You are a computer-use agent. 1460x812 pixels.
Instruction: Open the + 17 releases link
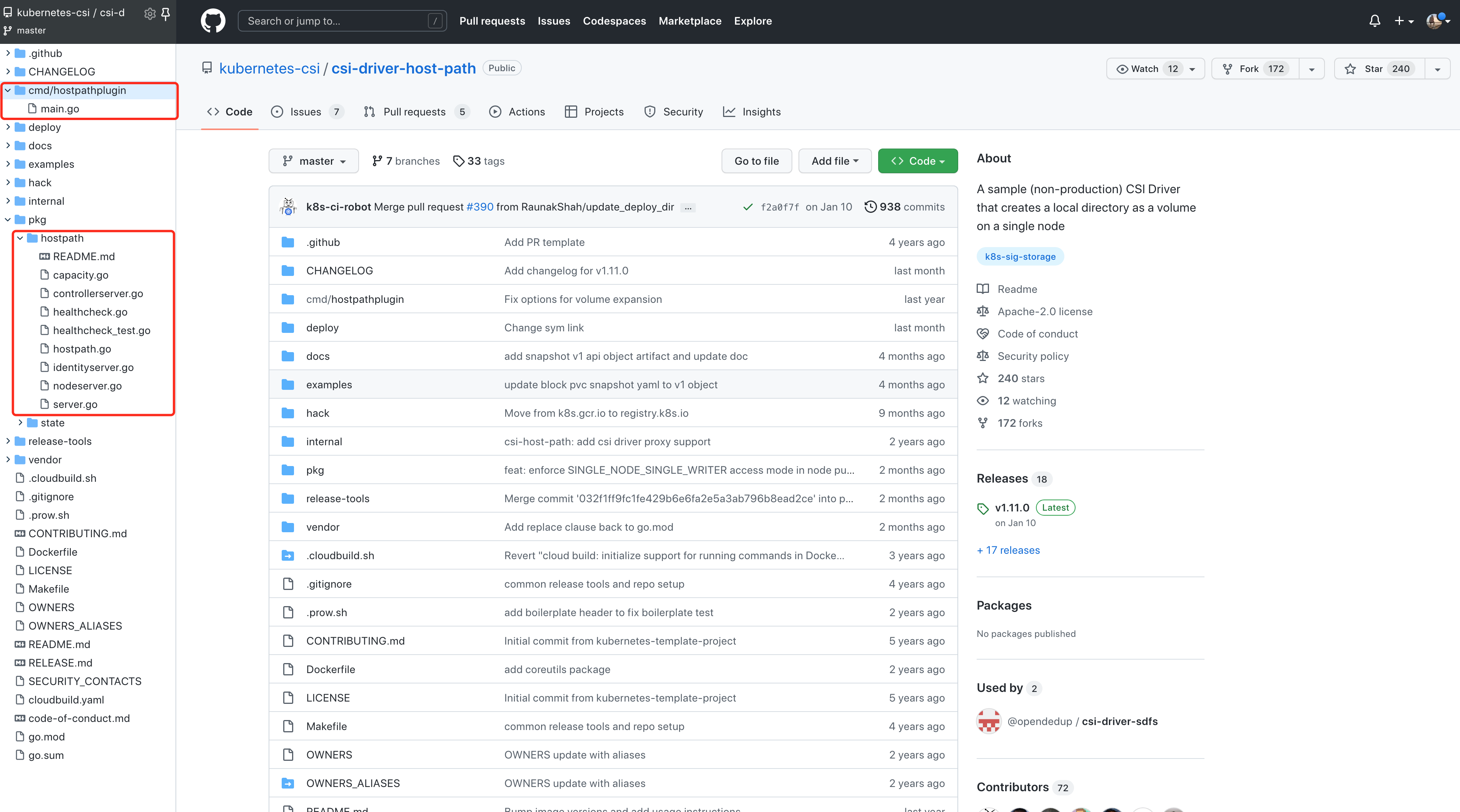(1008, 550)
